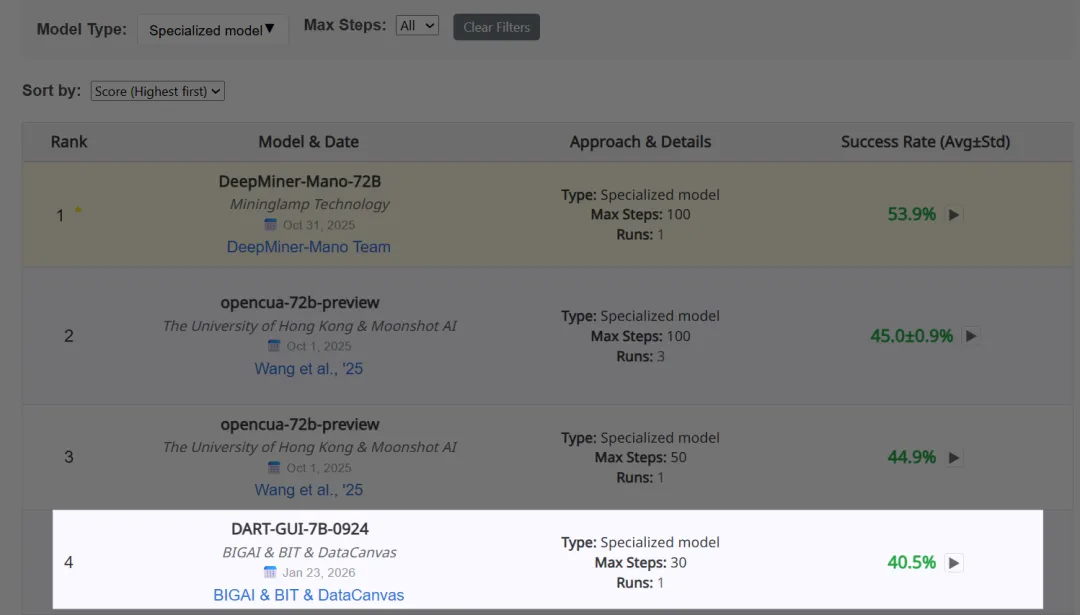
Task: Expand DeepMiner-Mano-72B's 53.9% score details arrow
Action: (954, 214)
